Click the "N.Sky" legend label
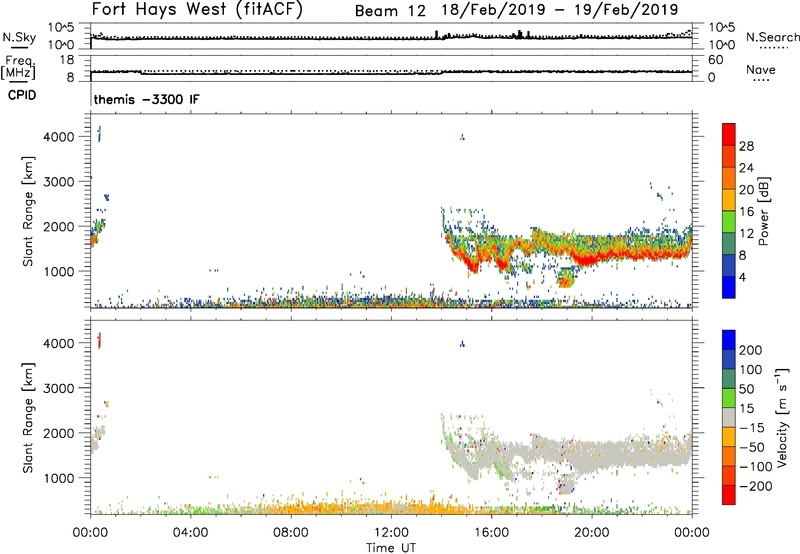 (19, 37)
